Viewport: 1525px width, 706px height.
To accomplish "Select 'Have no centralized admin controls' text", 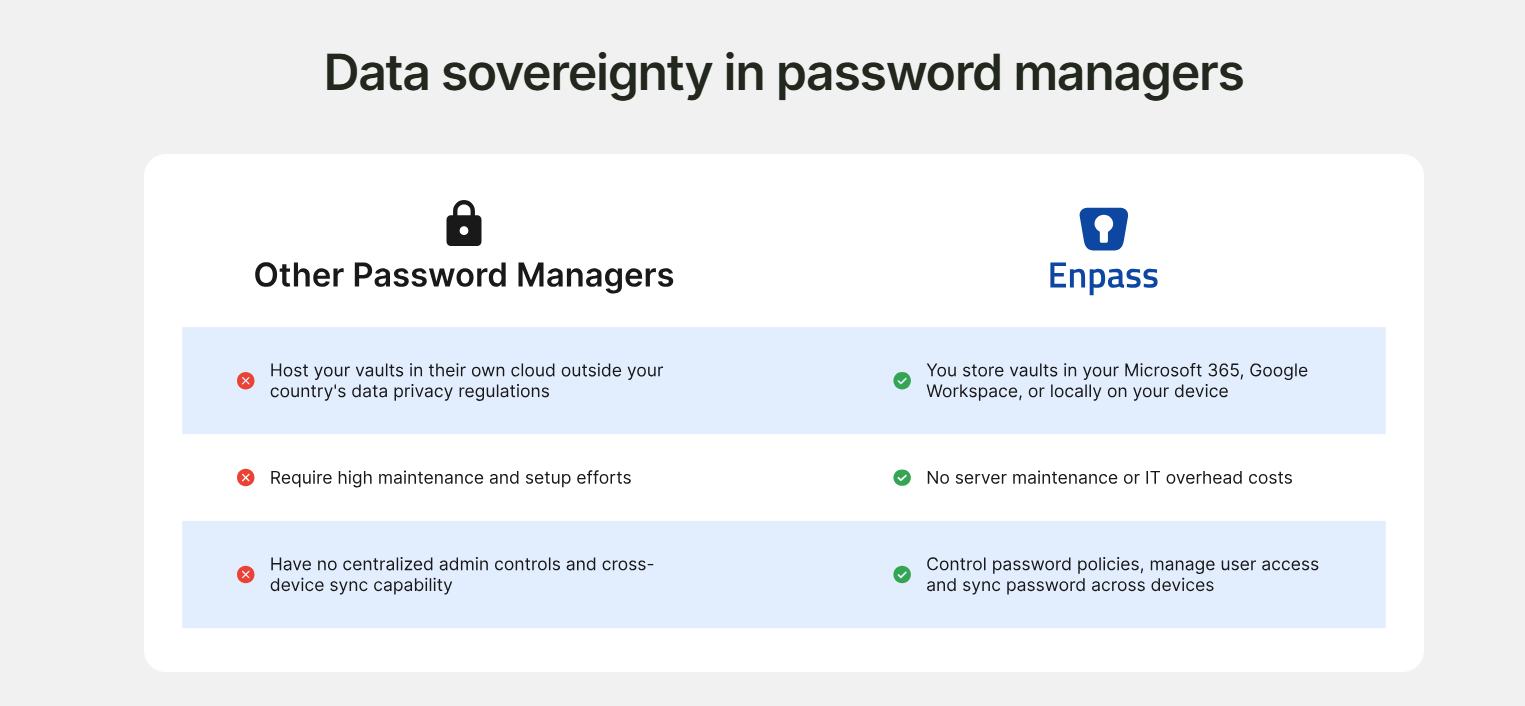I will [461, 564].
